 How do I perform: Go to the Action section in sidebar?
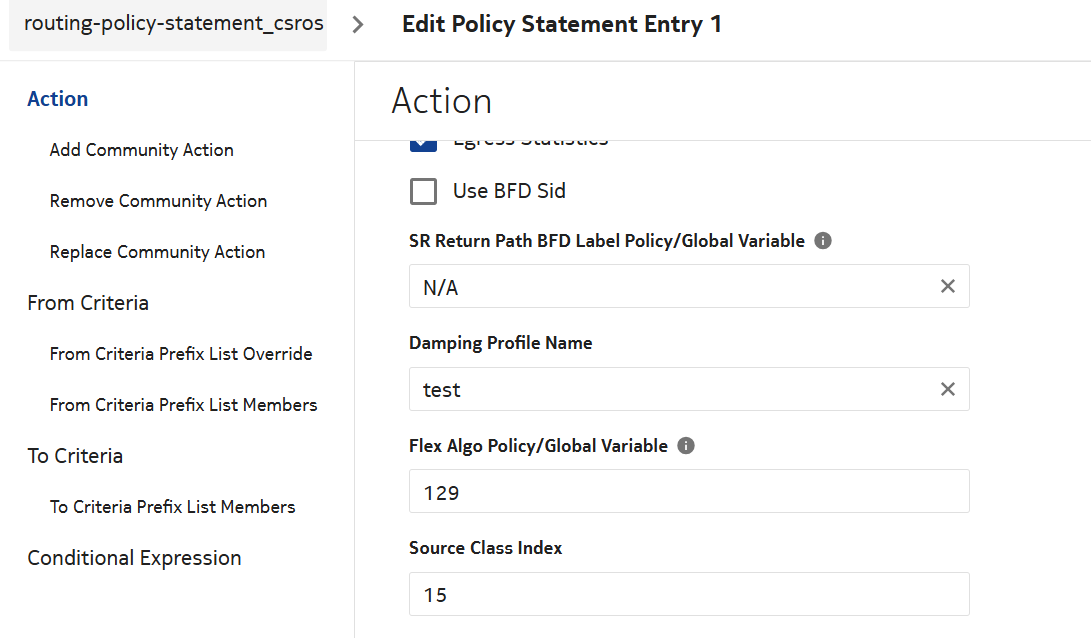[58, 99]
